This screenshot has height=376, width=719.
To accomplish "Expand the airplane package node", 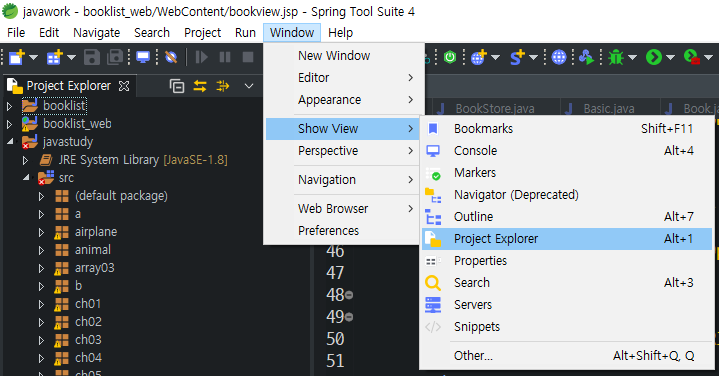I will [41, 232].
